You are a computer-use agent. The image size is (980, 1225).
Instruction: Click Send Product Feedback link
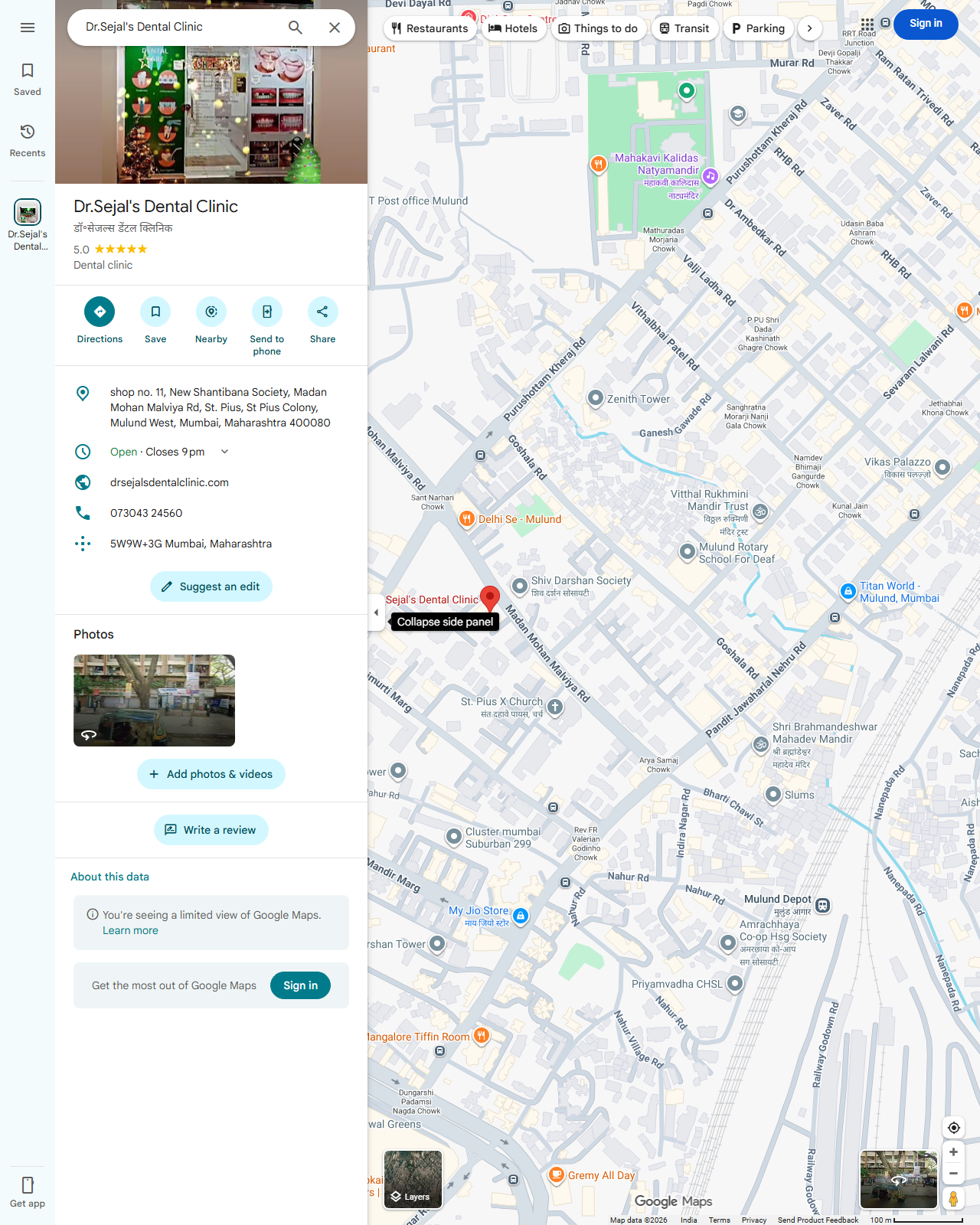click(x=818, y=1220)
